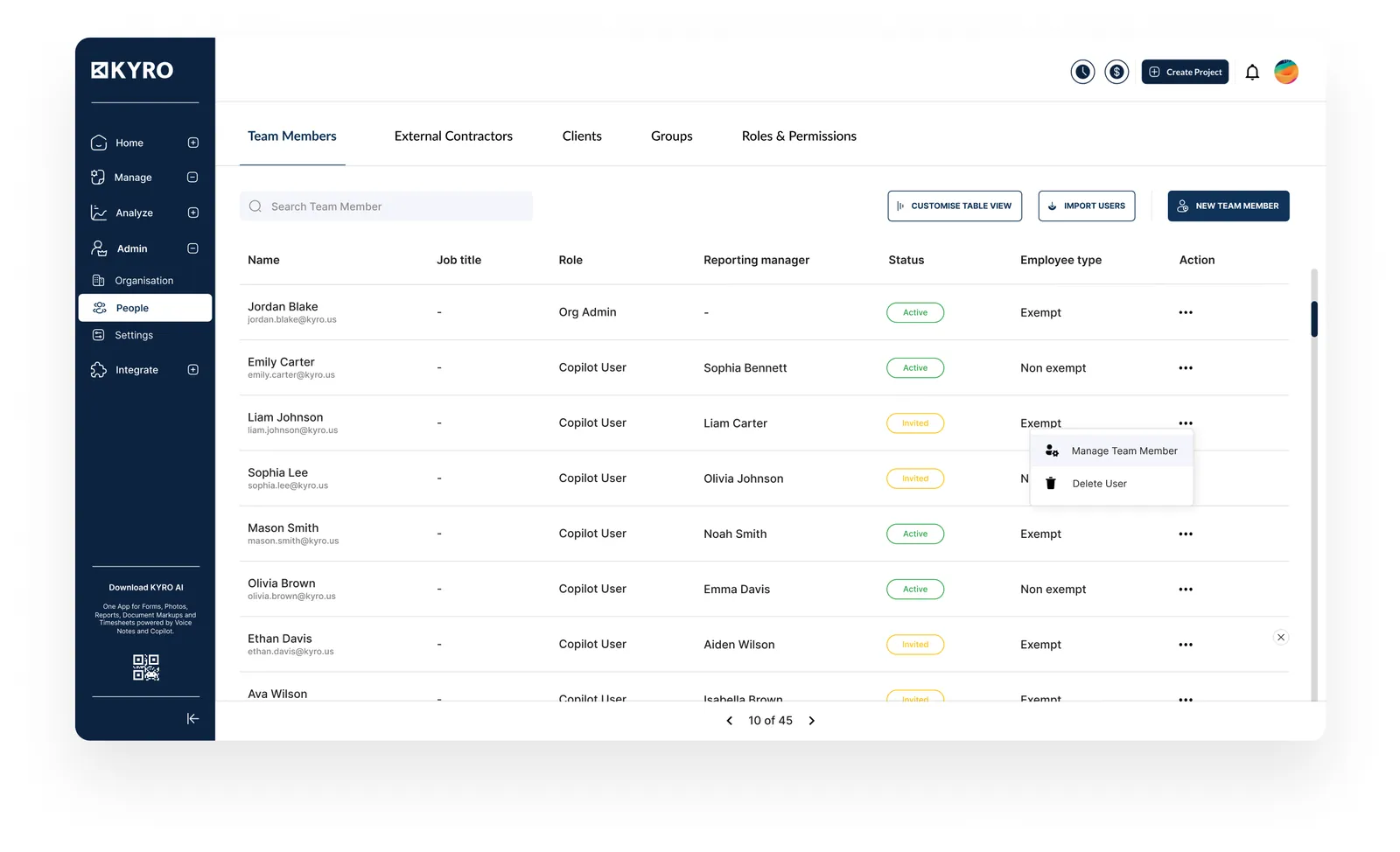This screenshot has width=1400, height=852.
Task: Click Create Project button
Action: (1185, 72)
